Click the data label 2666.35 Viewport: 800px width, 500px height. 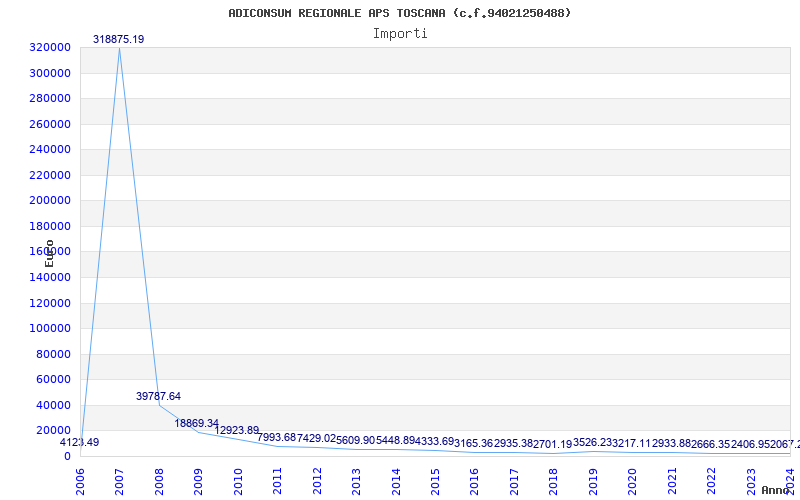pos(711,445)
